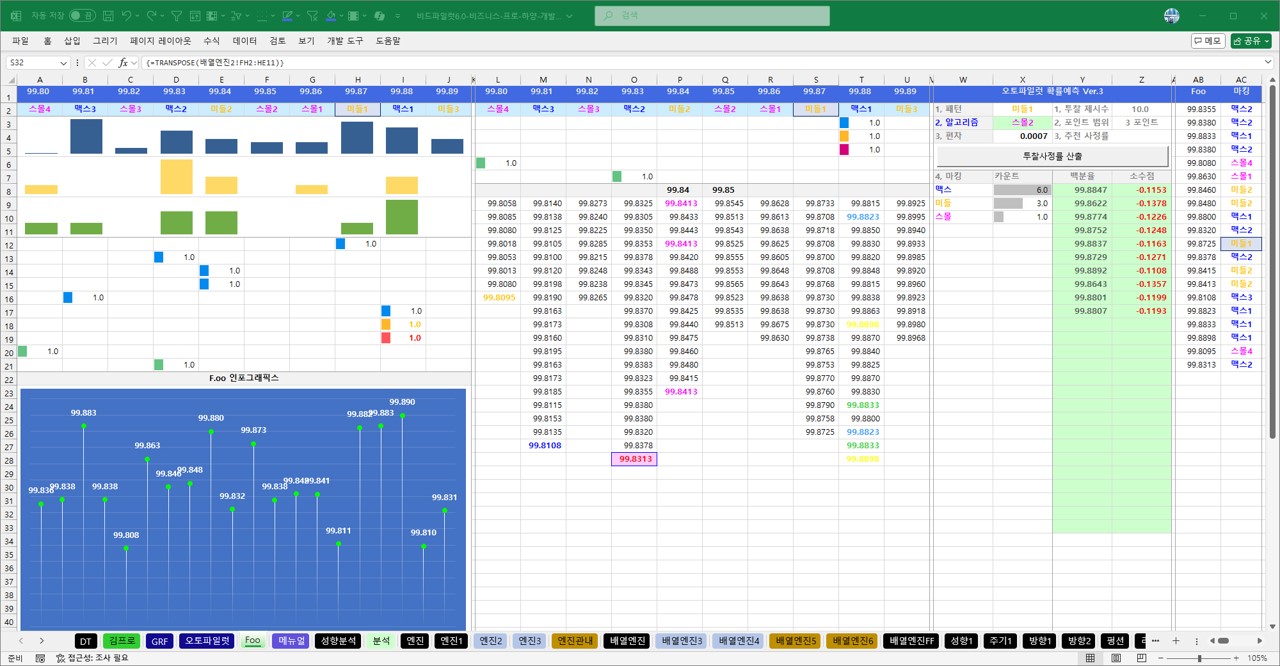
Task: Switch to the 김프로 sheet tab
Action: pos(121,641)
